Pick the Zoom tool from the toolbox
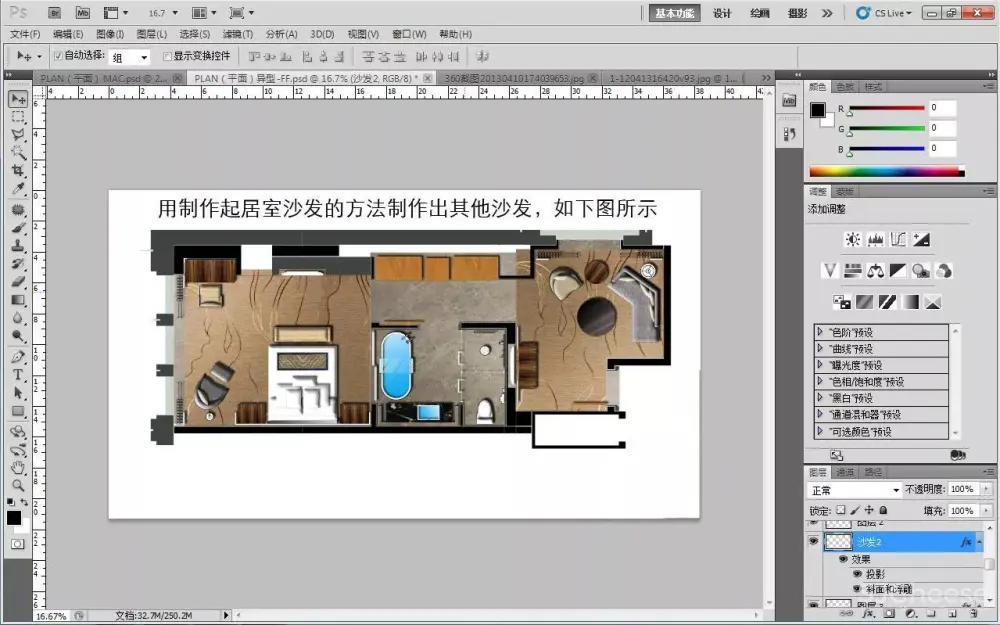Screen dimensions: 1000x625 click(x=18, y=485)
